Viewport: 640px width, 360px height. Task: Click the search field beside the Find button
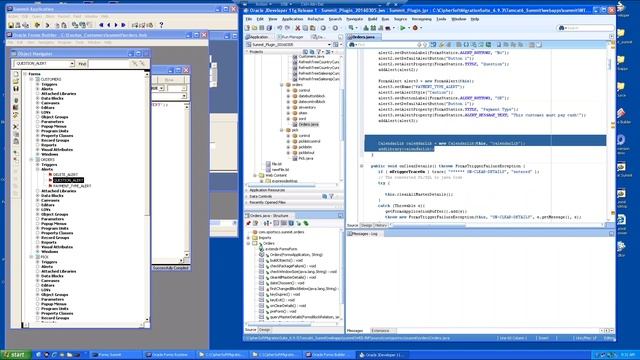click(x=109, y=64)
